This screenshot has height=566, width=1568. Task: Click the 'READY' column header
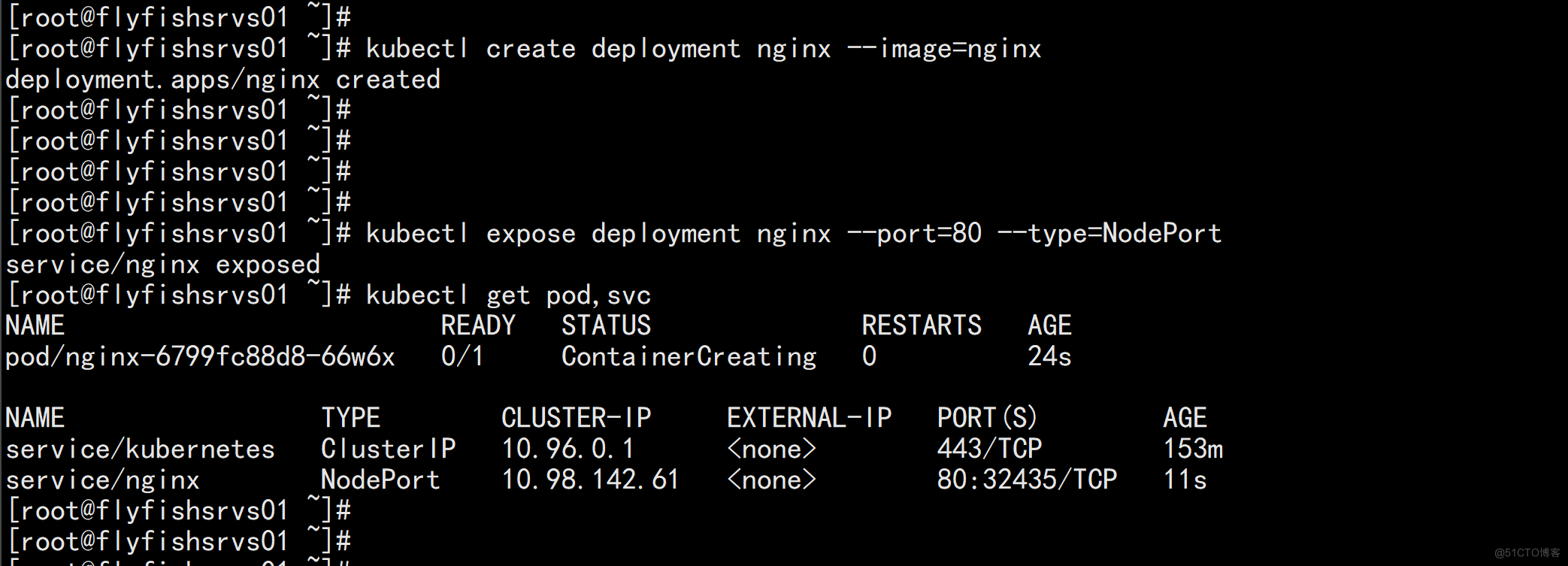pos(478,326)
